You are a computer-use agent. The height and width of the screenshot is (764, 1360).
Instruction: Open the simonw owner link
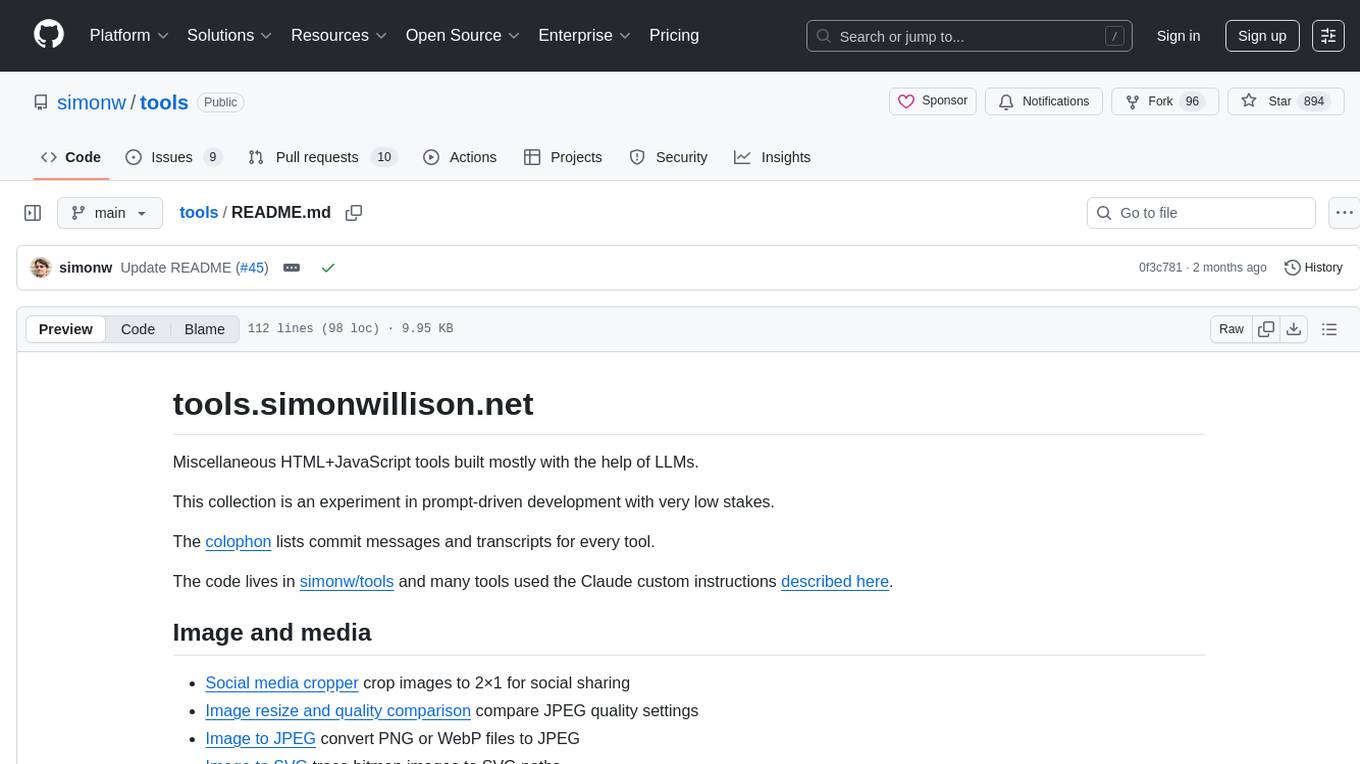coord(92,102)
